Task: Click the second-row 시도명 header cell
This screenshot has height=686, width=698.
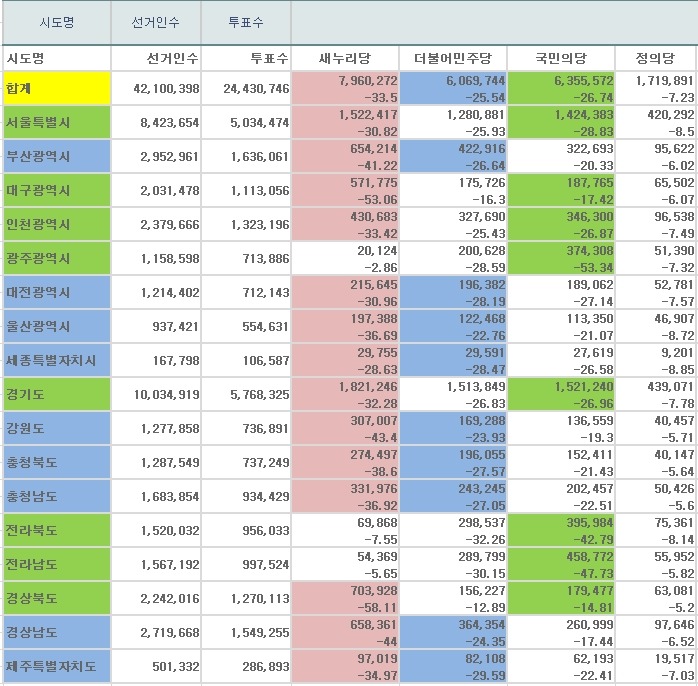Action: tap(57, 58)
